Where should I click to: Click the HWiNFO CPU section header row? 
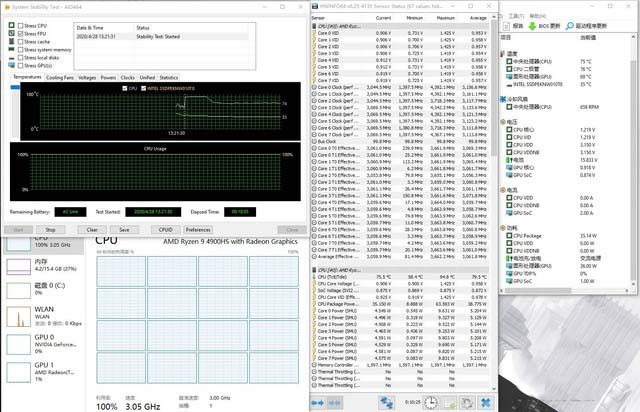tap(400, 26)
